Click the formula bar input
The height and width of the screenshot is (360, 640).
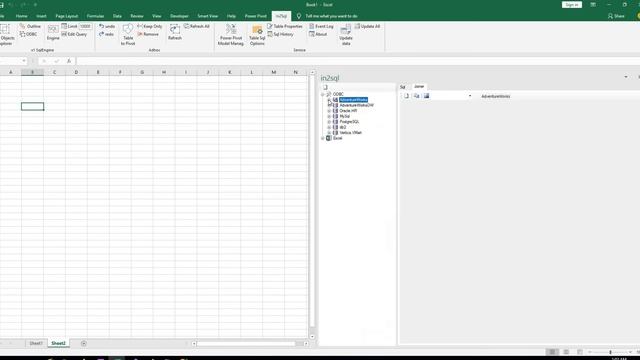click(357, 61)
